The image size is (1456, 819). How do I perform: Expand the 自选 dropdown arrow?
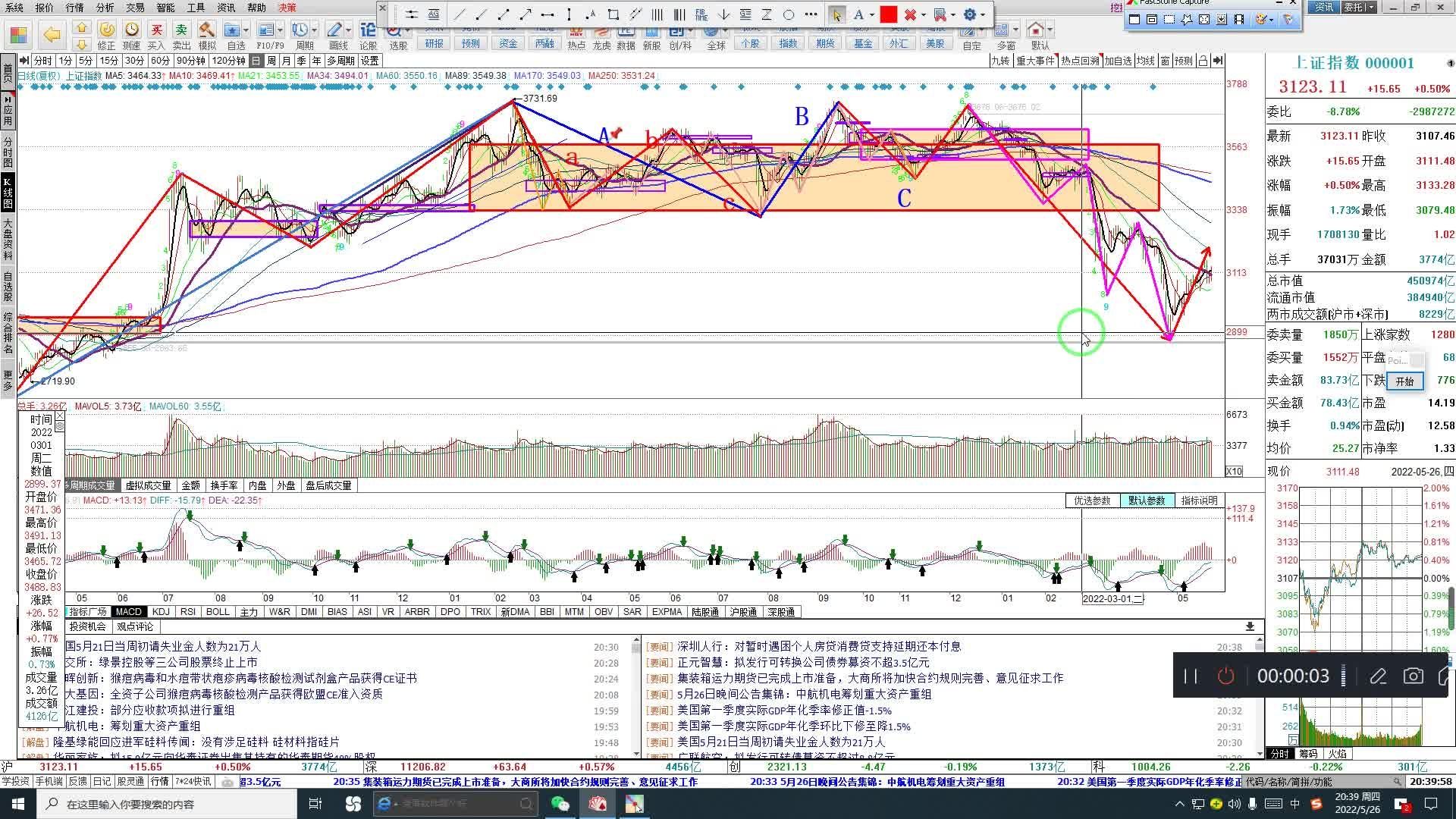247,30
